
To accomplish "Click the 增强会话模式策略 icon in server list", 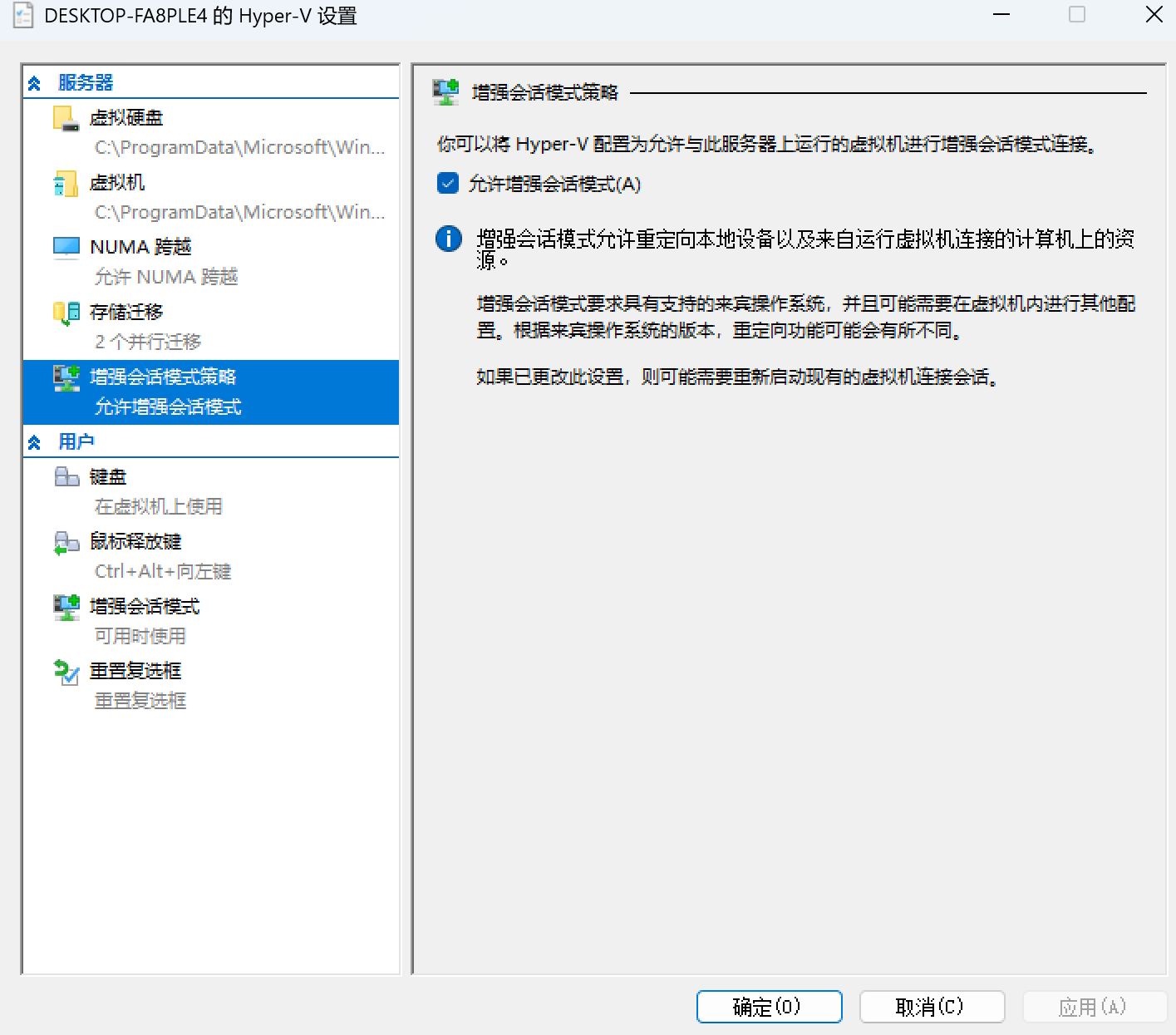I will coord(66,377).
